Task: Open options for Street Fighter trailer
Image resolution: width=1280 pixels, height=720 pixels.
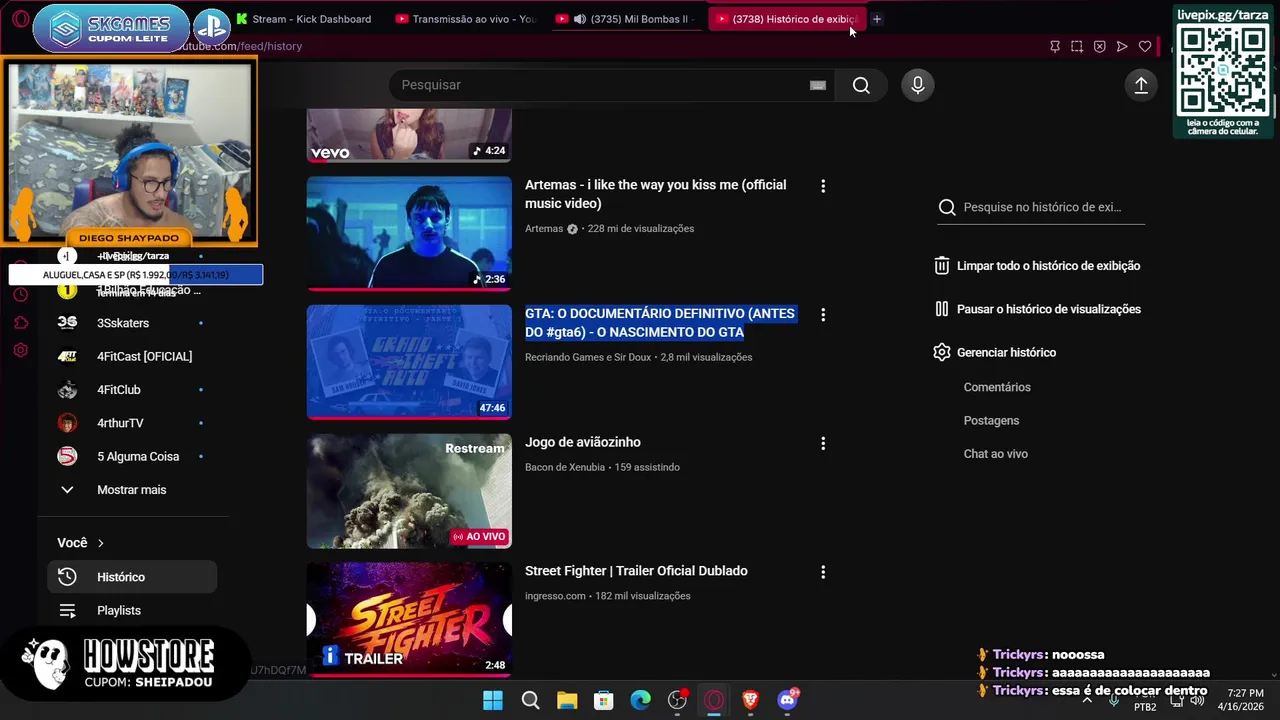Action: click(823, 572)
